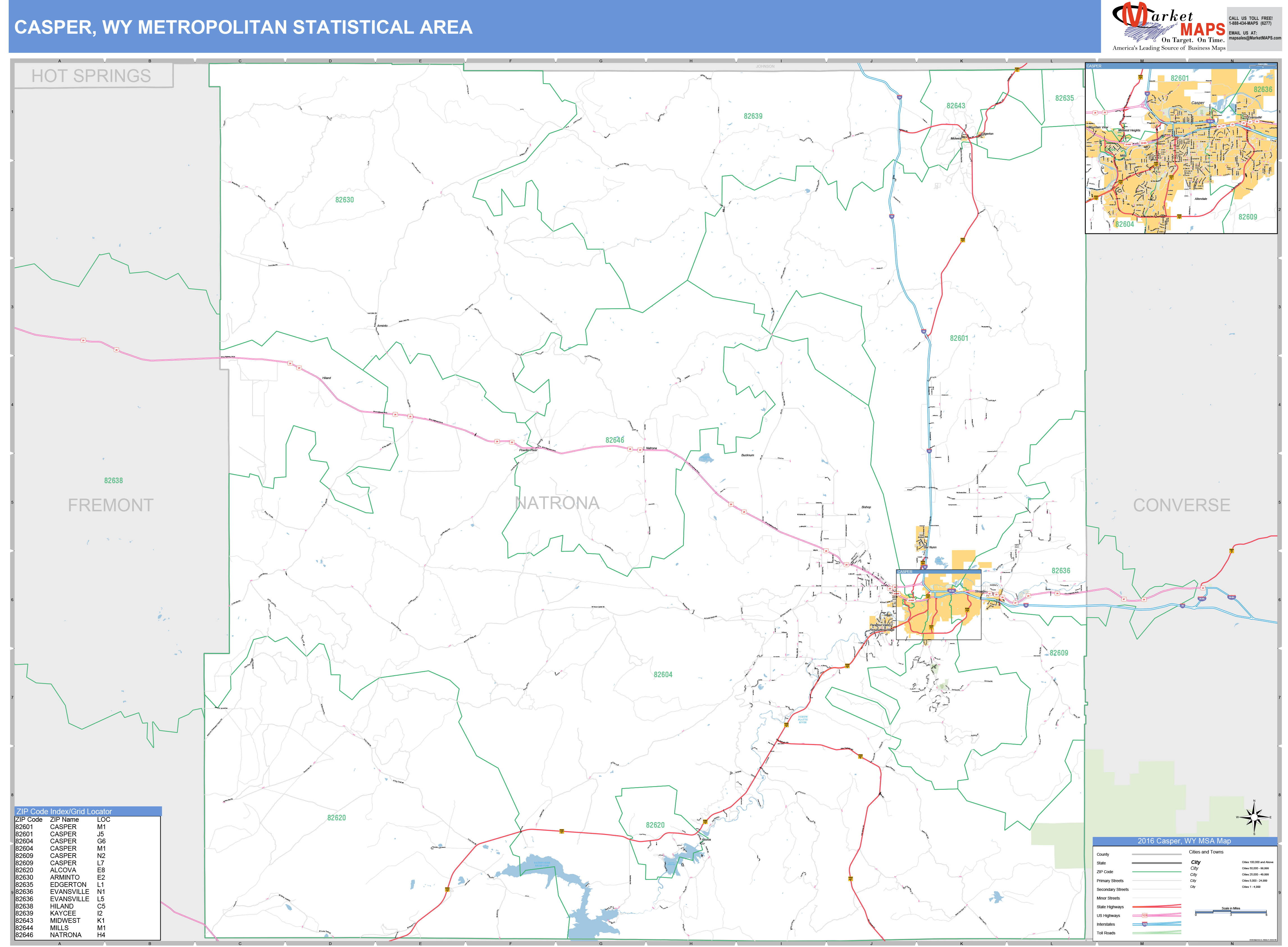Select the 82620 ALCOVA index row
This screenshot has height=947, width=1288.
[60, 870]
